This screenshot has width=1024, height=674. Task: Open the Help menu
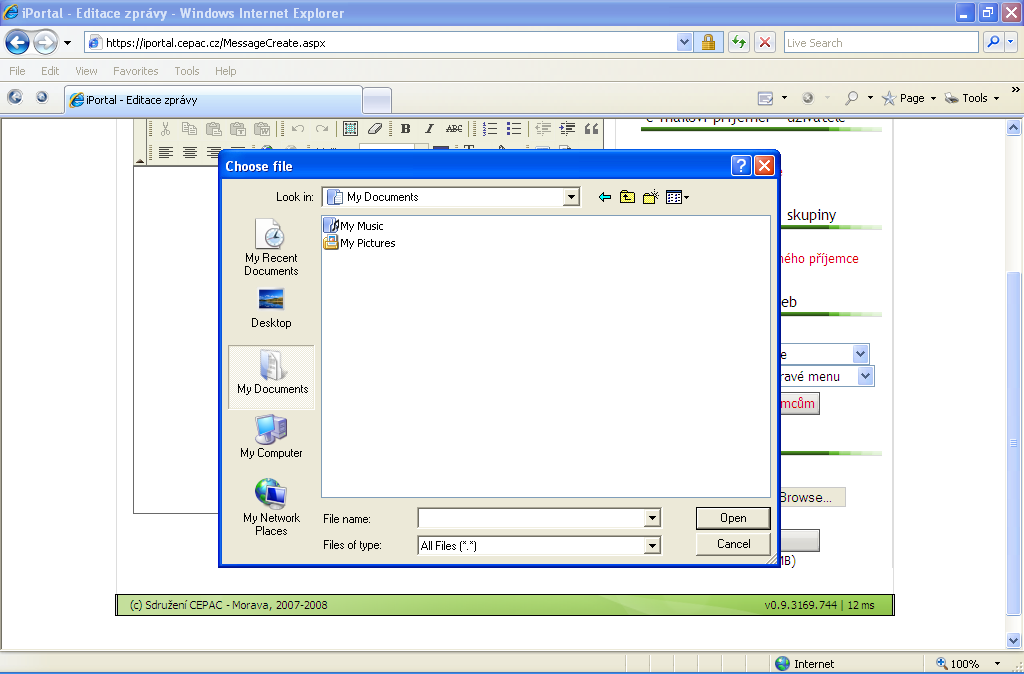(x=225, y=71)
